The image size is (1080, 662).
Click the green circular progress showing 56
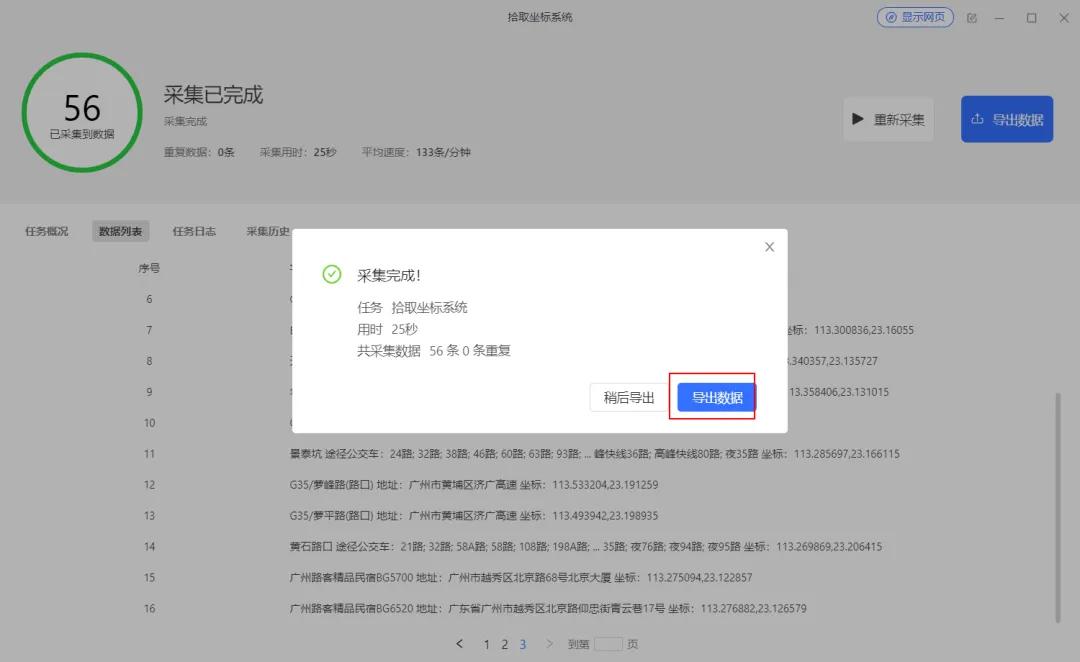[x=82, y=112]
